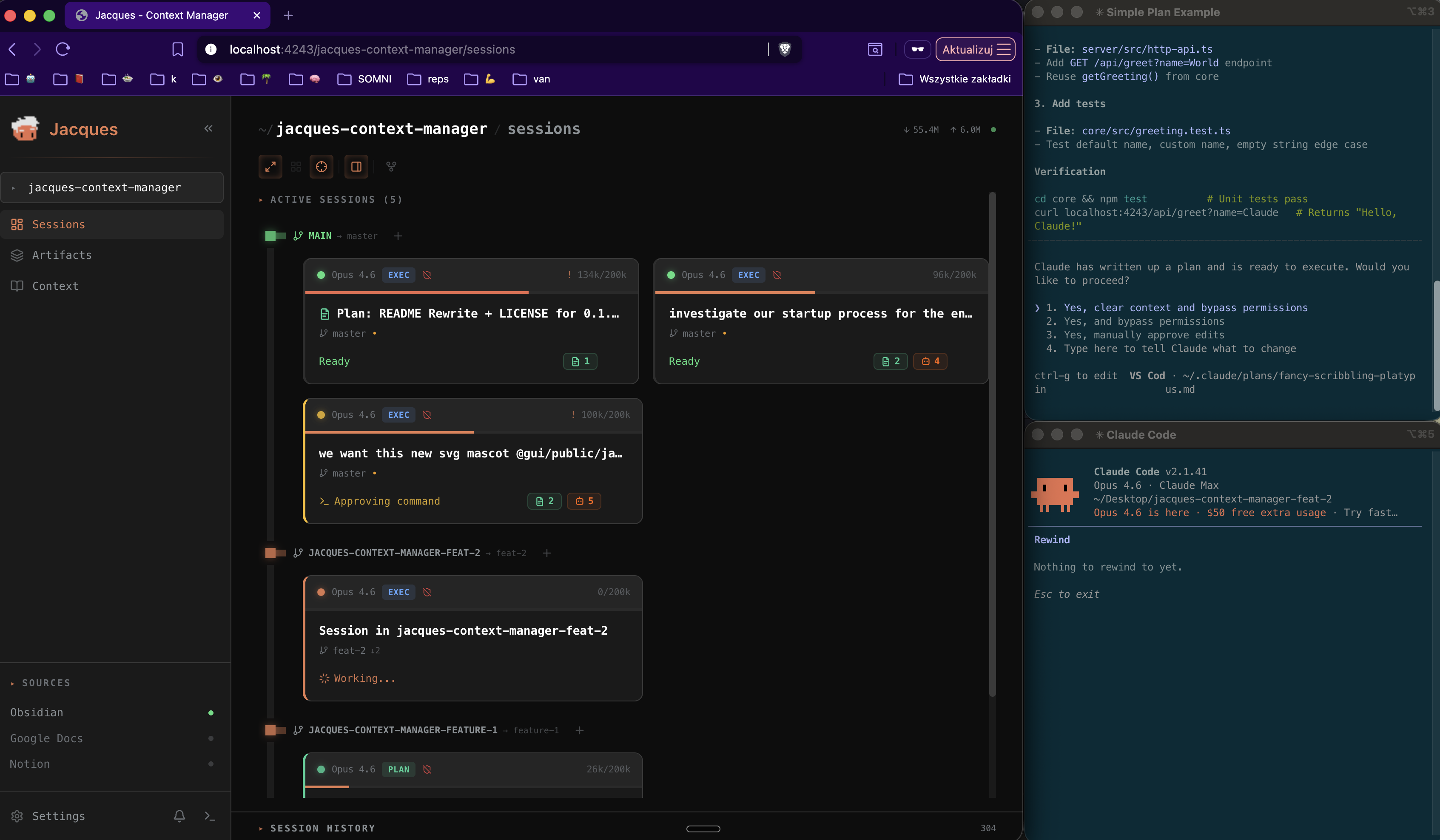Click context usage bar on 96k/200k session
The image size is (1440, 840).
(x=821, y=292)
